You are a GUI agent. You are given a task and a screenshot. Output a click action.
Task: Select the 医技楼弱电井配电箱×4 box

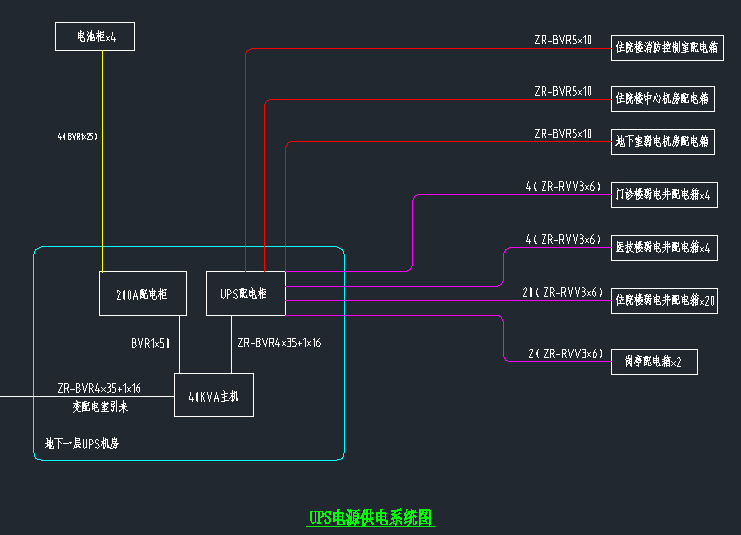click(663, 247)
